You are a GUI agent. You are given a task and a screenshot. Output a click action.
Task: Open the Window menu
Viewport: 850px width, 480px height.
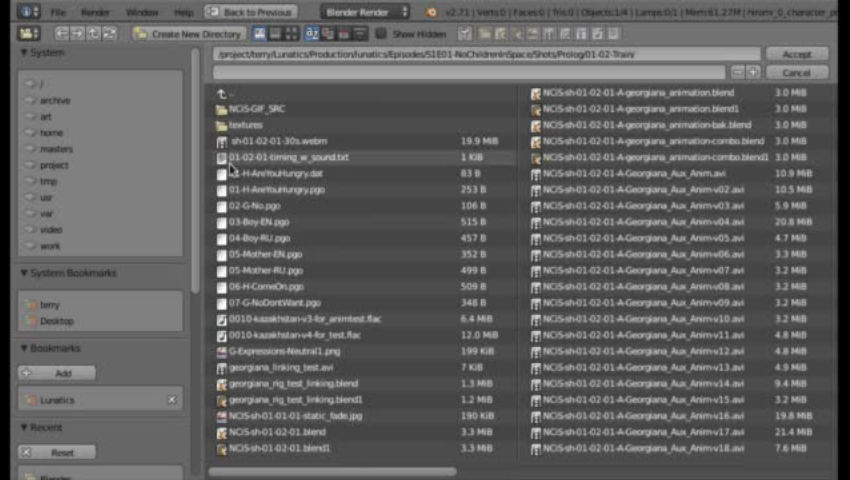click(x=142, y=12)
